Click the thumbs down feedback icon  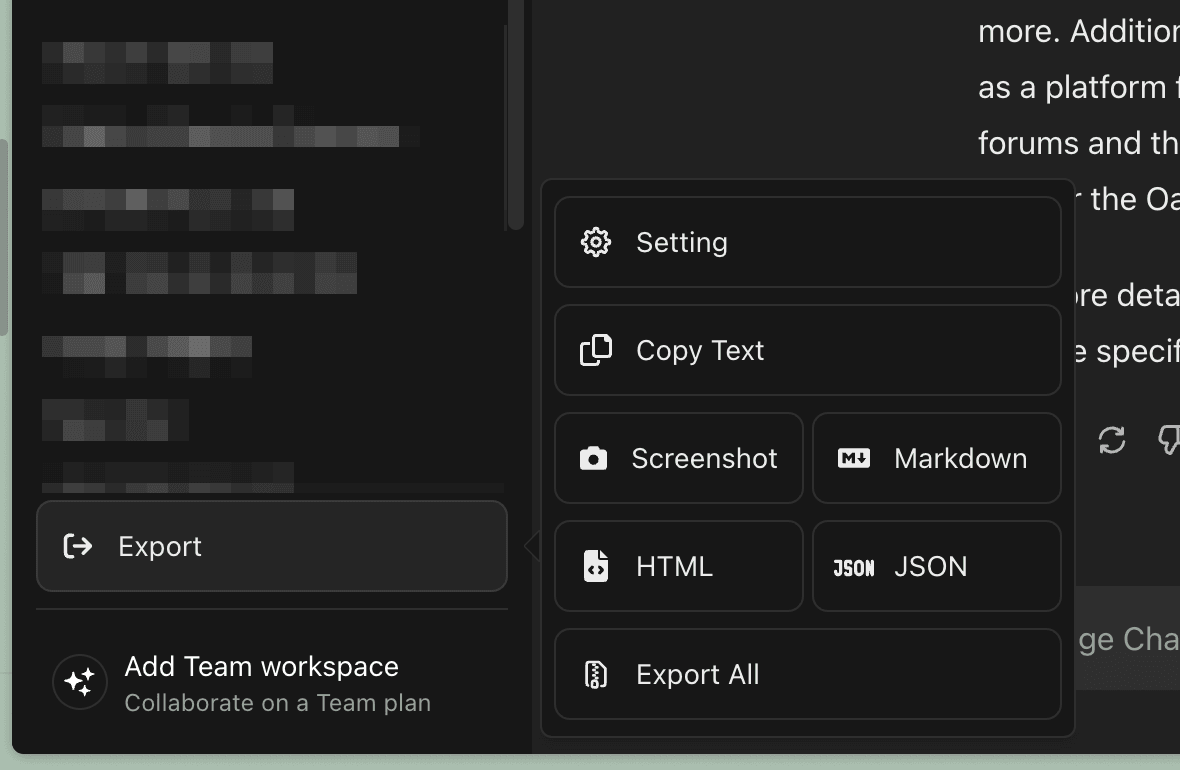tap(1168, 440)
